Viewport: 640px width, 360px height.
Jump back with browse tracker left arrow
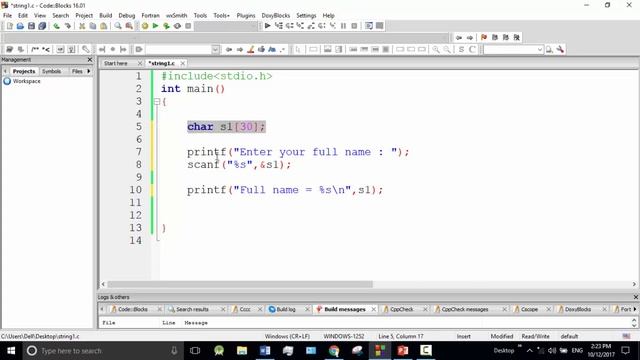[459, 38]
